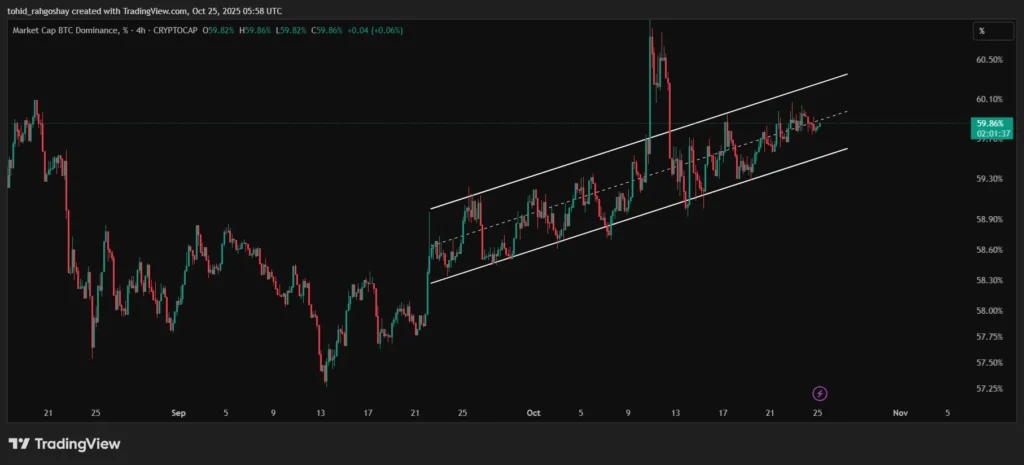Click the purple lightning bolt event icon
Viewport: 1024px width, 465px height.
pyautogui.click(x=820, y=393)
